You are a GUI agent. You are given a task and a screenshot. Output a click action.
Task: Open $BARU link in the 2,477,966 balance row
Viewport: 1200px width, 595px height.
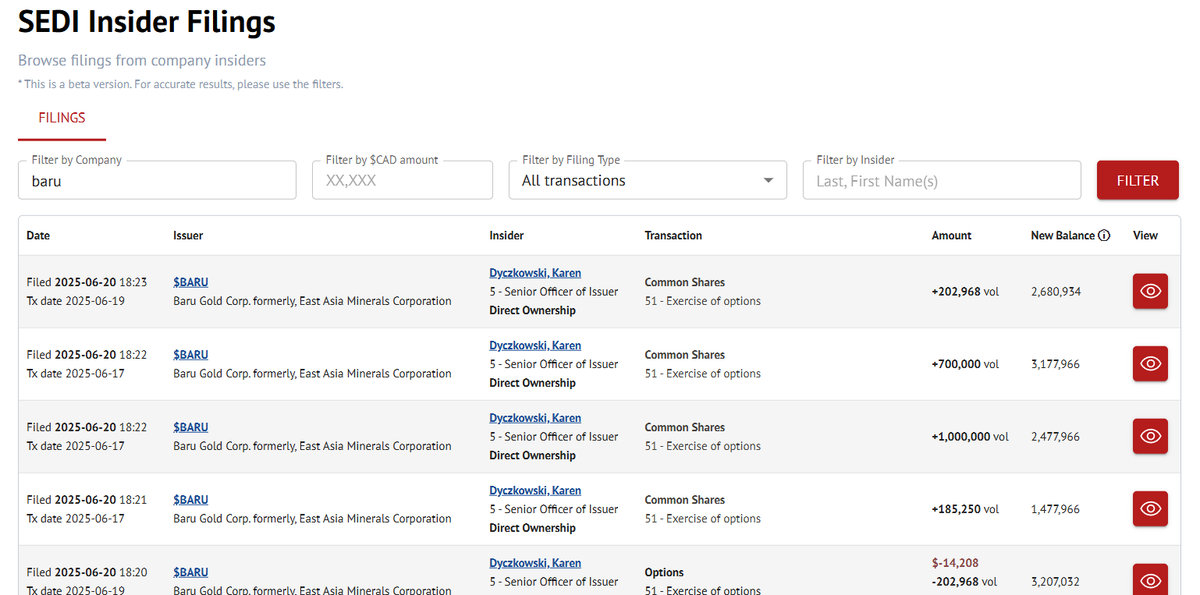[191, 427]
